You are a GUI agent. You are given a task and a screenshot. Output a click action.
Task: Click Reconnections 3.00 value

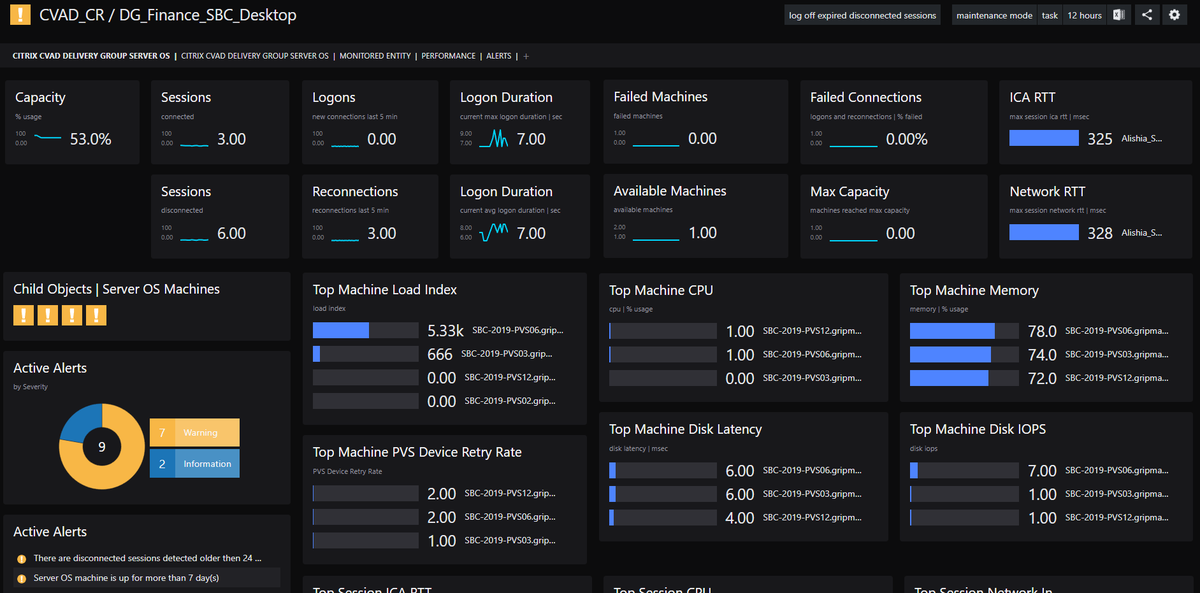click(x=382, y=233)
